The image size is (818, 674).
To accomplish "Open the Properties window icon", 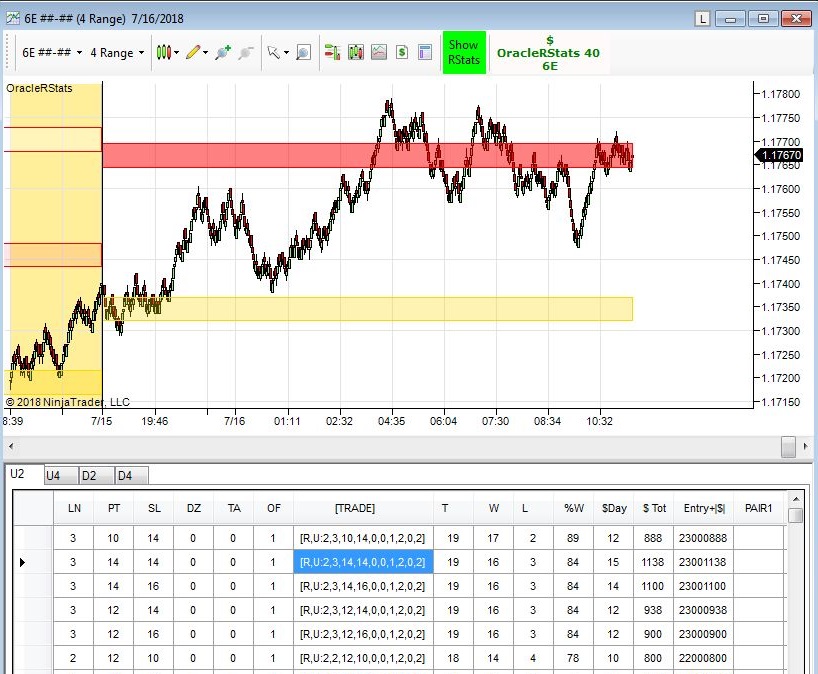I will (425, 52).
